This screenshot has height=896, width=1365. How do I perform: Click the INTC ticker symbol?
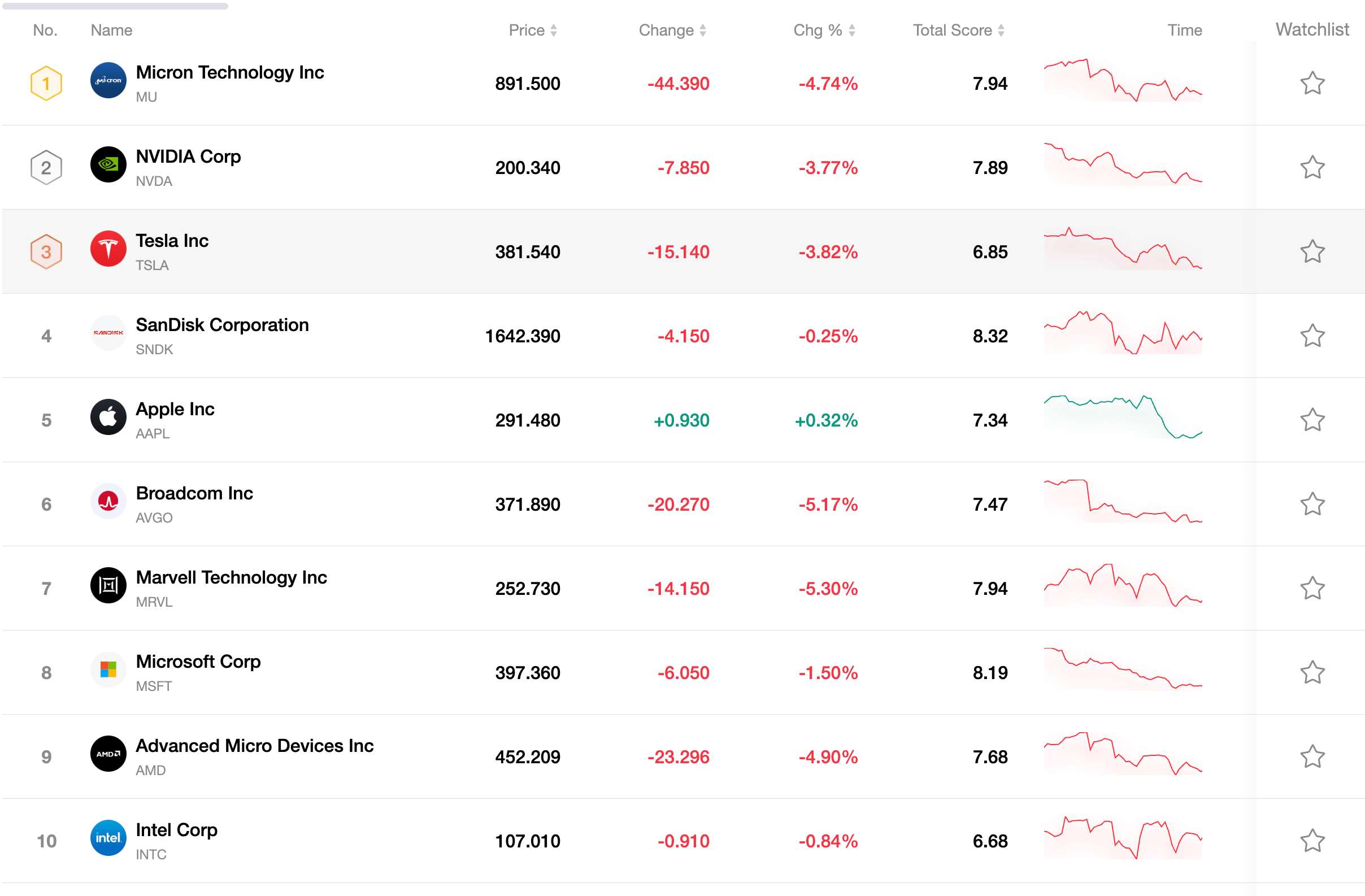point(151,855)
